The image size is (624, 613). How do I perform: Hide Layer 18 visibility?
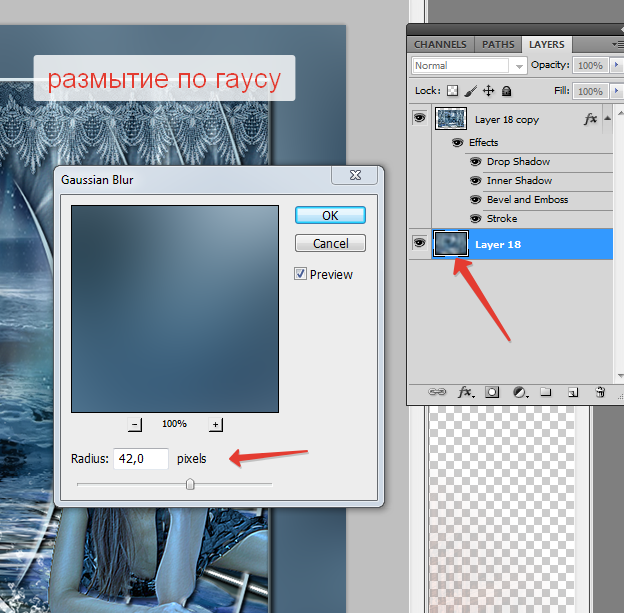(419, 243)
